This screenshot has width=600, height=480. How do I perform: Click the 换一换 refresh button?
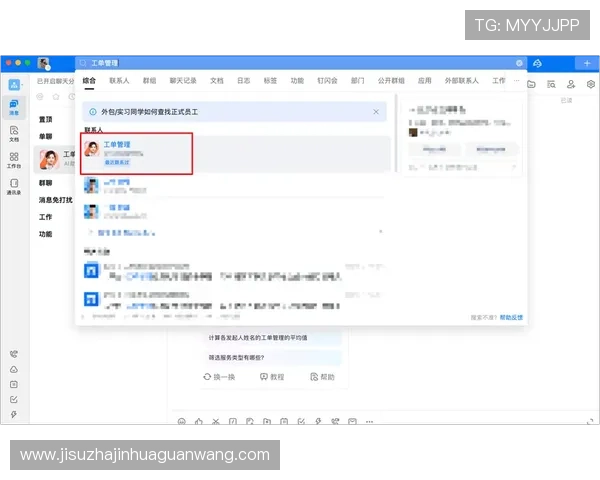pos(219,377)
